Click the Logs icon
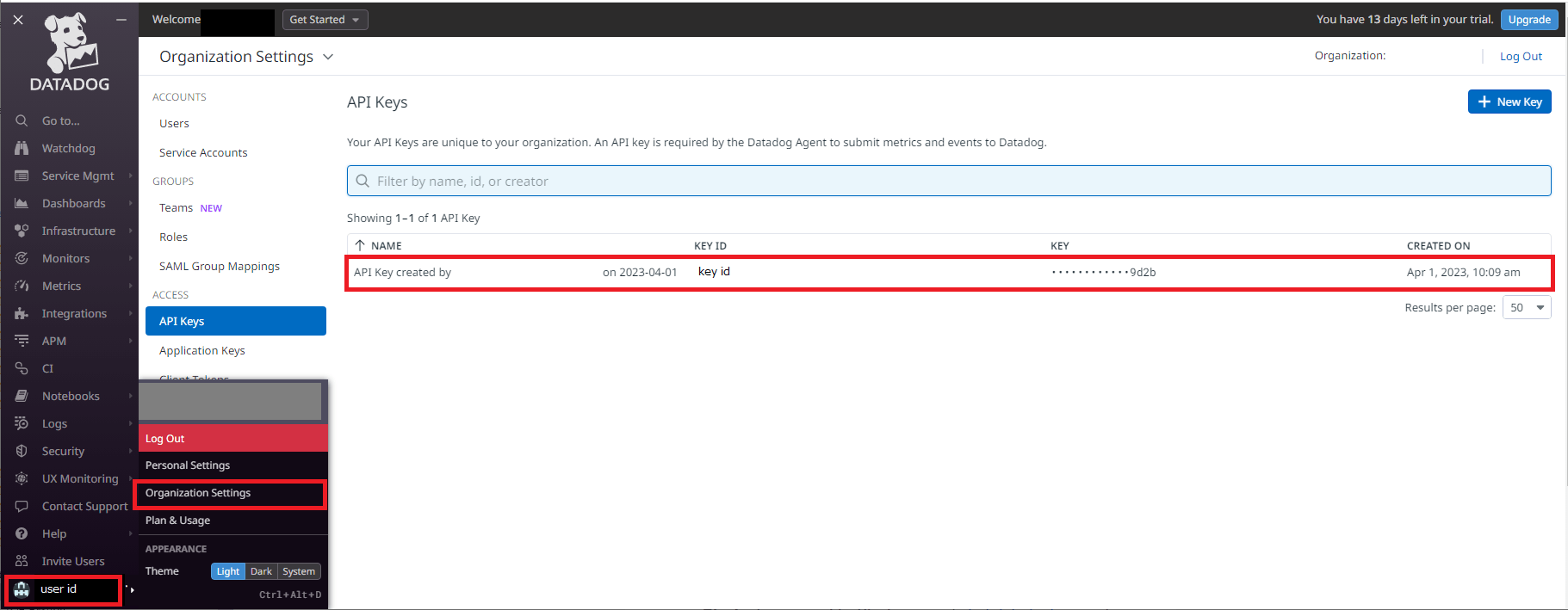 click(22, 423)
